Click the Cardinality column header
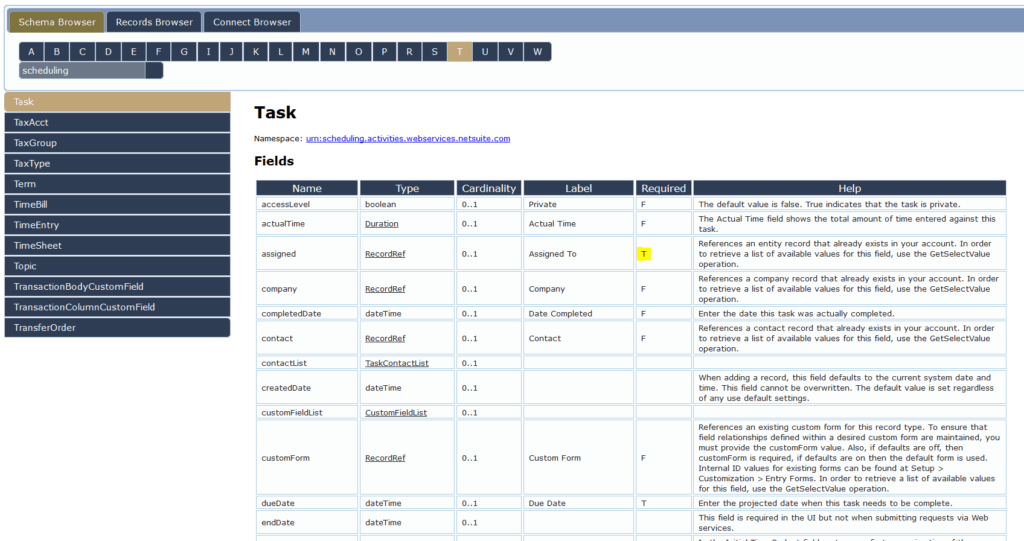Image resolution: width=1024 pixels, height=541 pixels. 488,188
